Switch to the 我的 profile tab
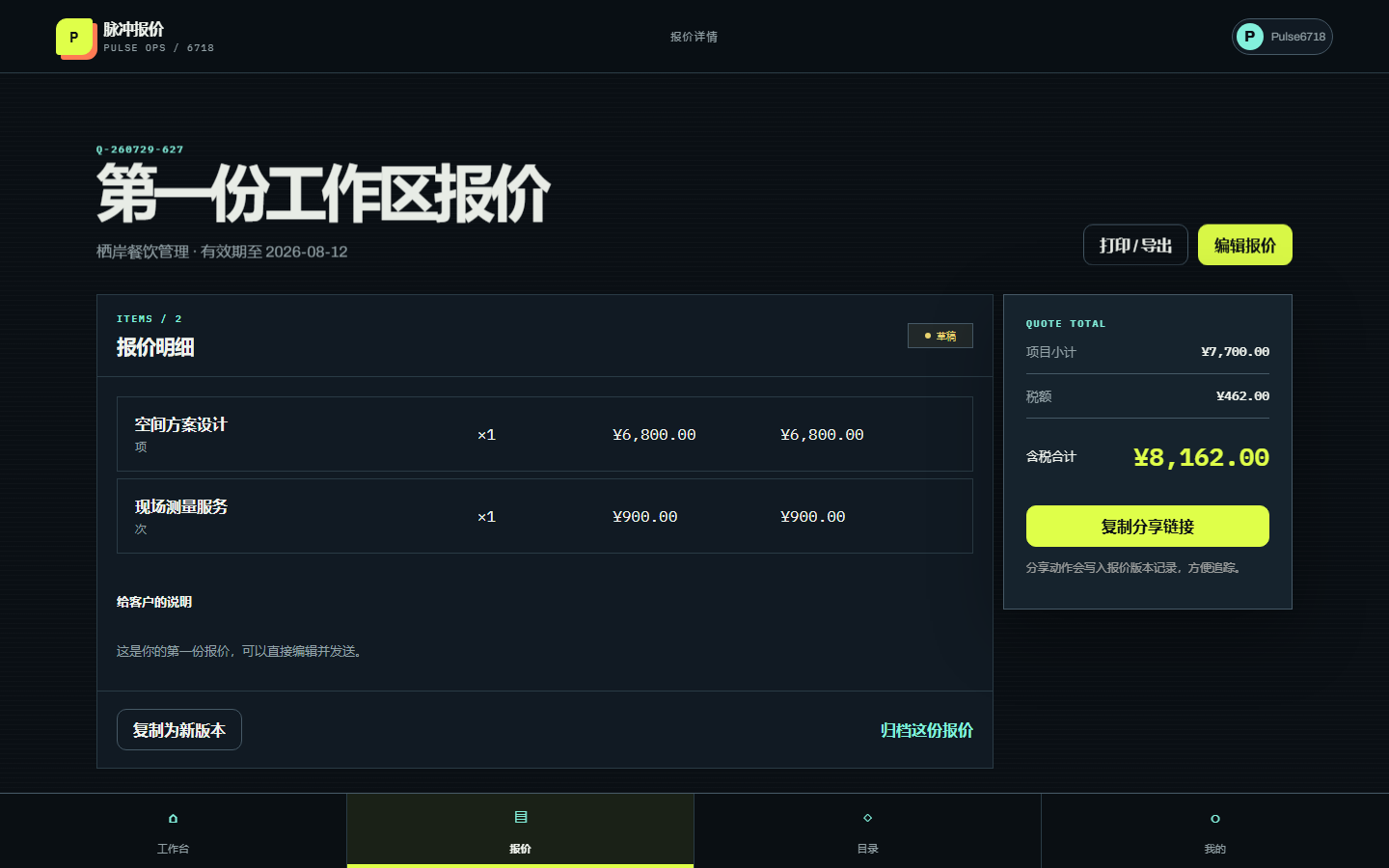Viewport: 1389px width, 868px height. [x=1215, y=831]
